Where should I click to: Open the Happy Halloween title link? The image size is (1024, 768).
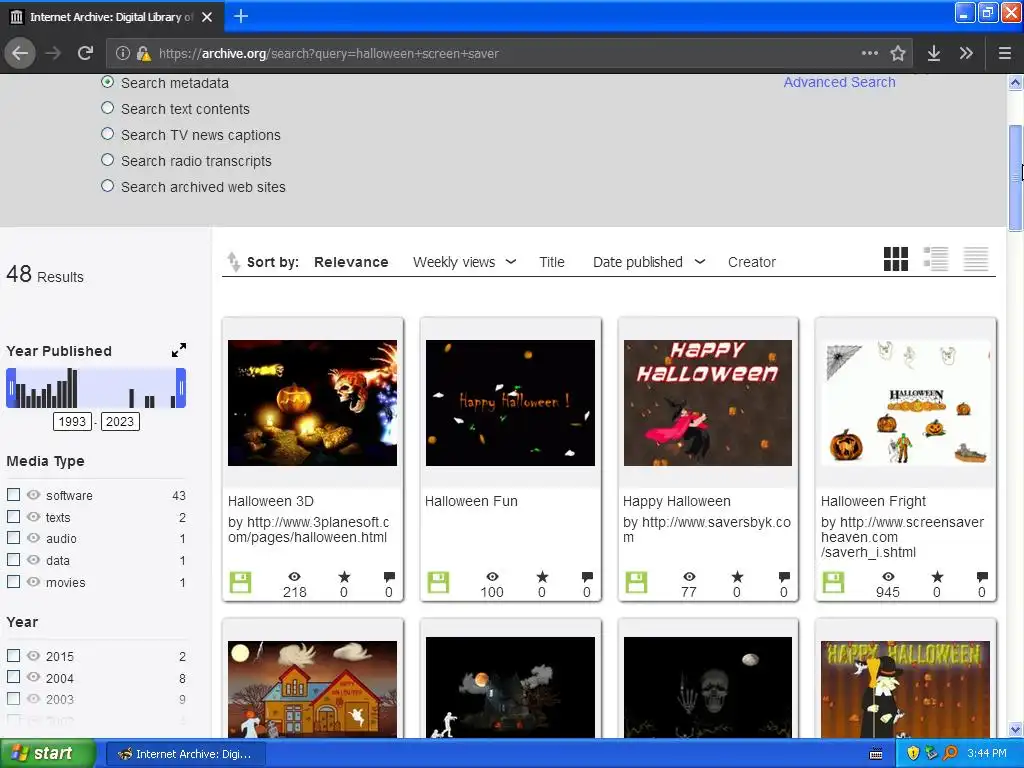tap(677, 501)
